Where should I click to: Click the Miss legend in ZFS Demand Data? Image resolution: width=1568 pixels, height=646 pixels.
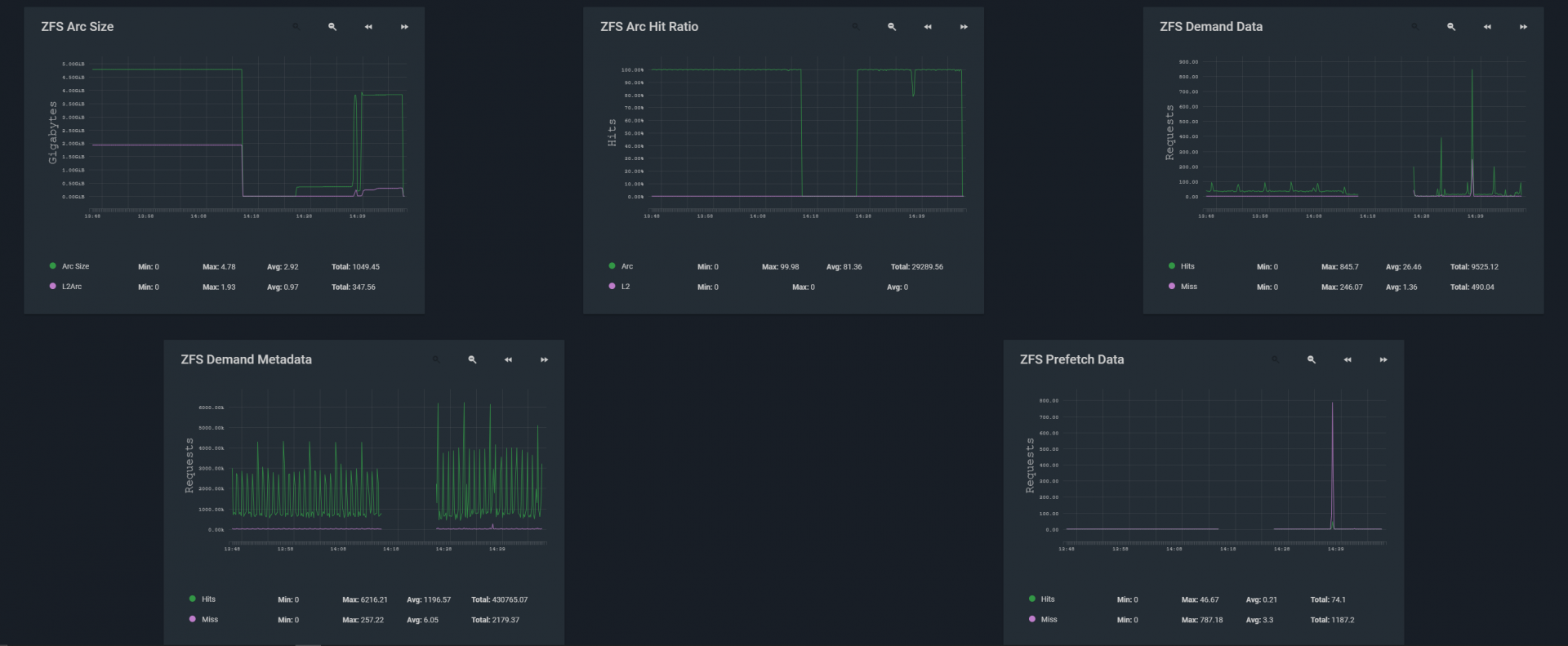(1188, 287)
